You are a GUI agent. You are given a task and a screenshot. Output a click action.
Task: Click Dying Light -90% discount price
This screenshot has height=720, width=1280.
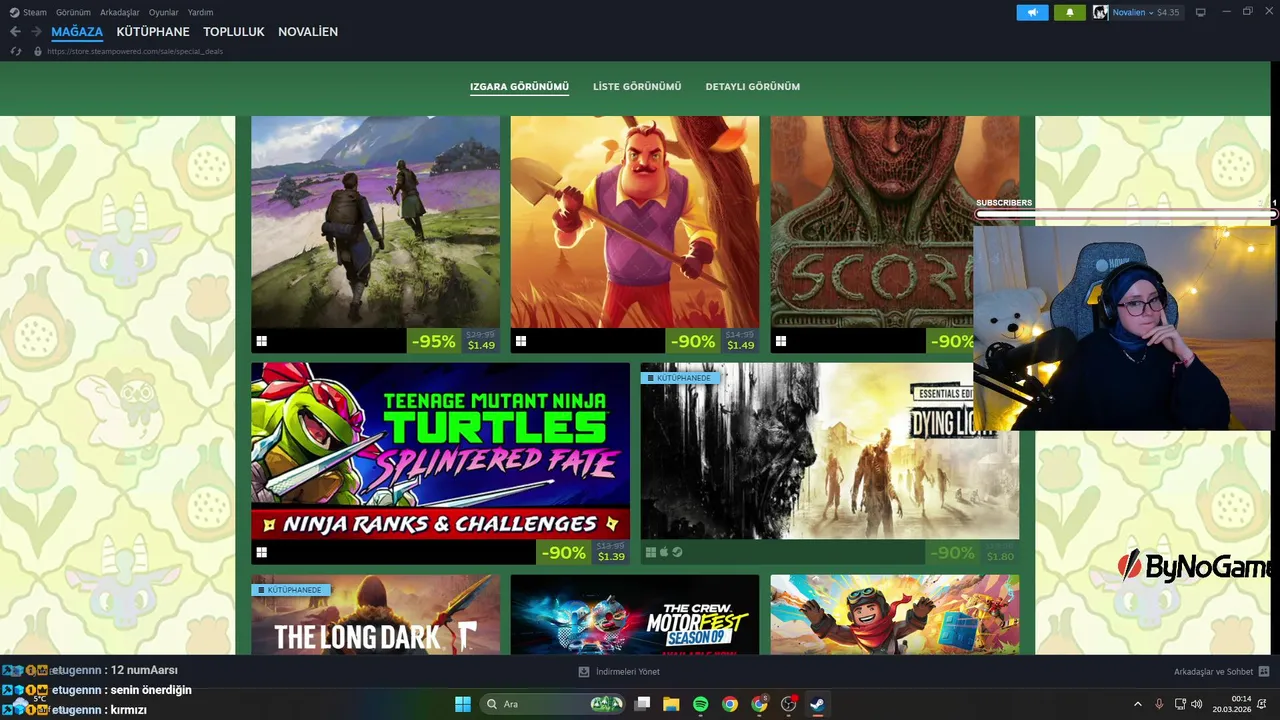click(972, 552)
